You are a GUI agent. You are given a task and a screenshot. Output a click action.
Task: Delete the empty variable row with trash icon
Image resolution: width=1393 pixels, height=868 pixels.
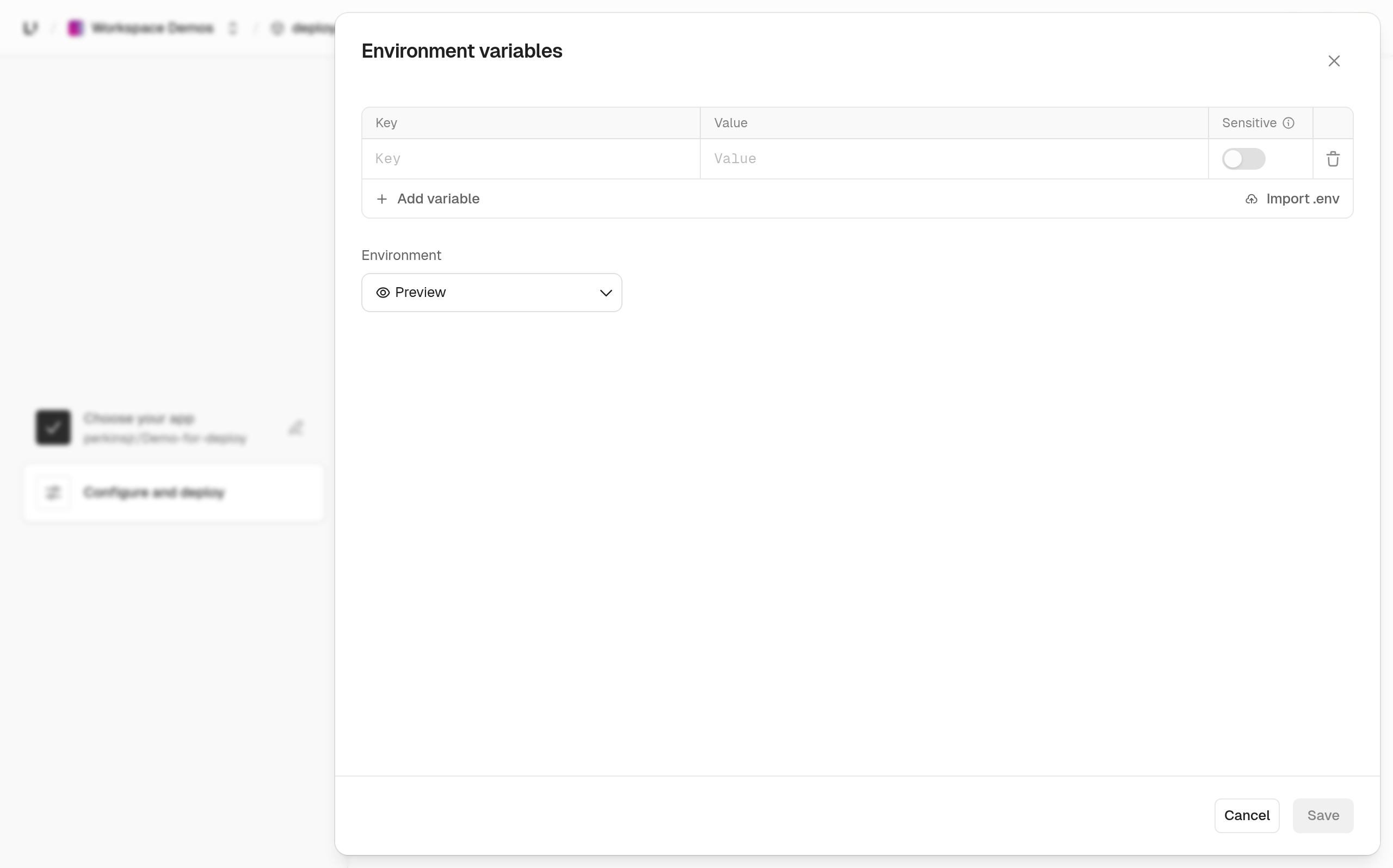point(1333,159)
